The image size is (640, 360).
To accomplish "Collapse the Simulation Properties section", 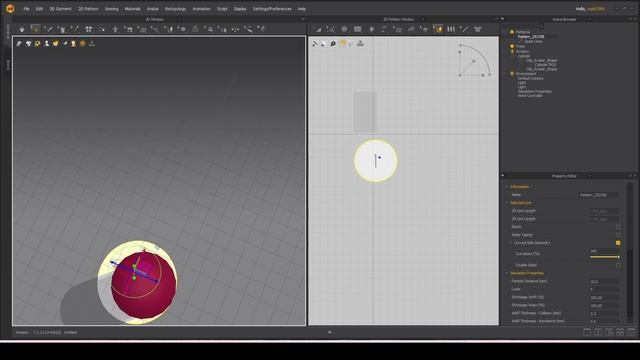I will click(507, 273).
